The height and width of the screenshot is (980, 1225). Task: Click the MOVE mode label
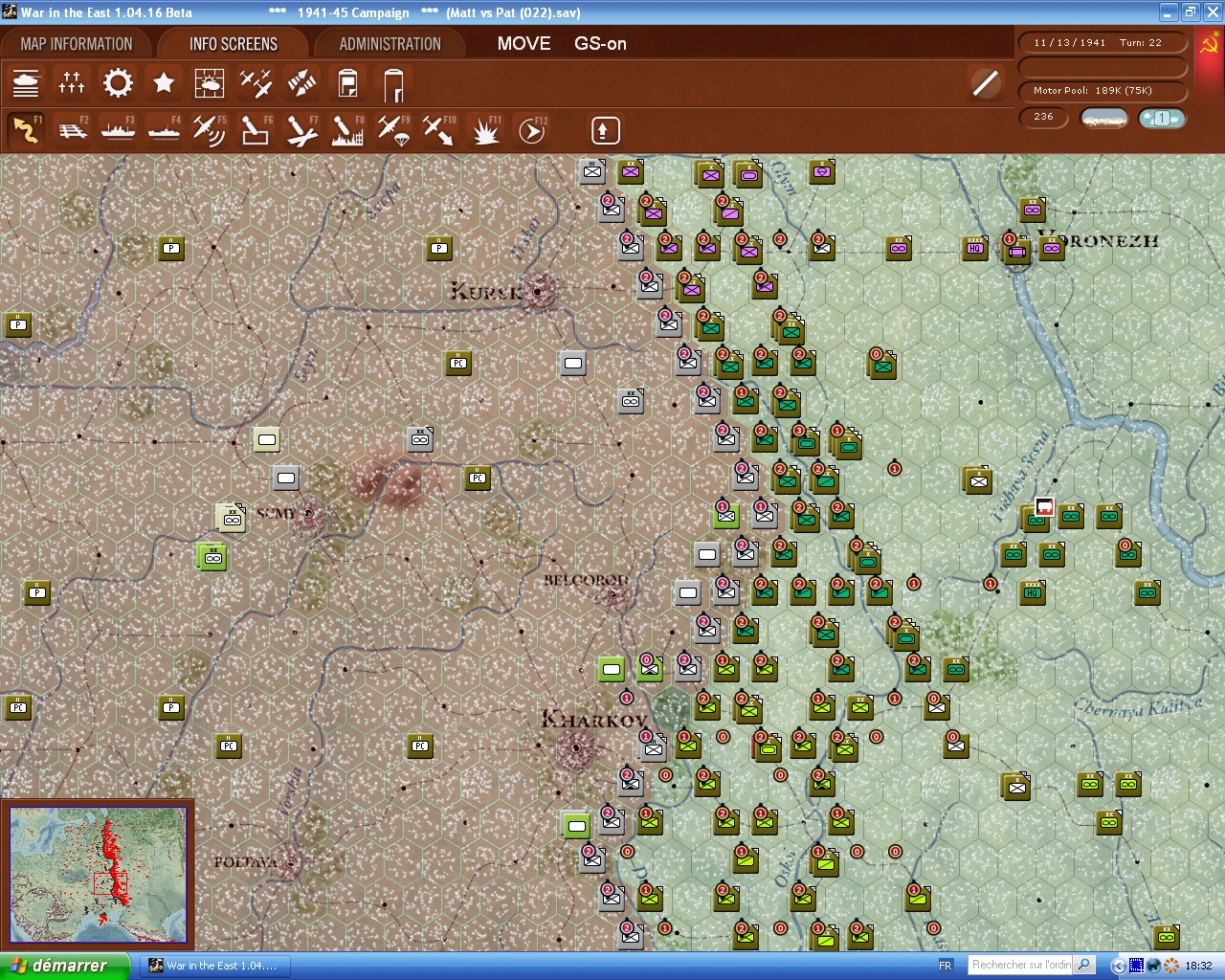(x=523, y=44)
